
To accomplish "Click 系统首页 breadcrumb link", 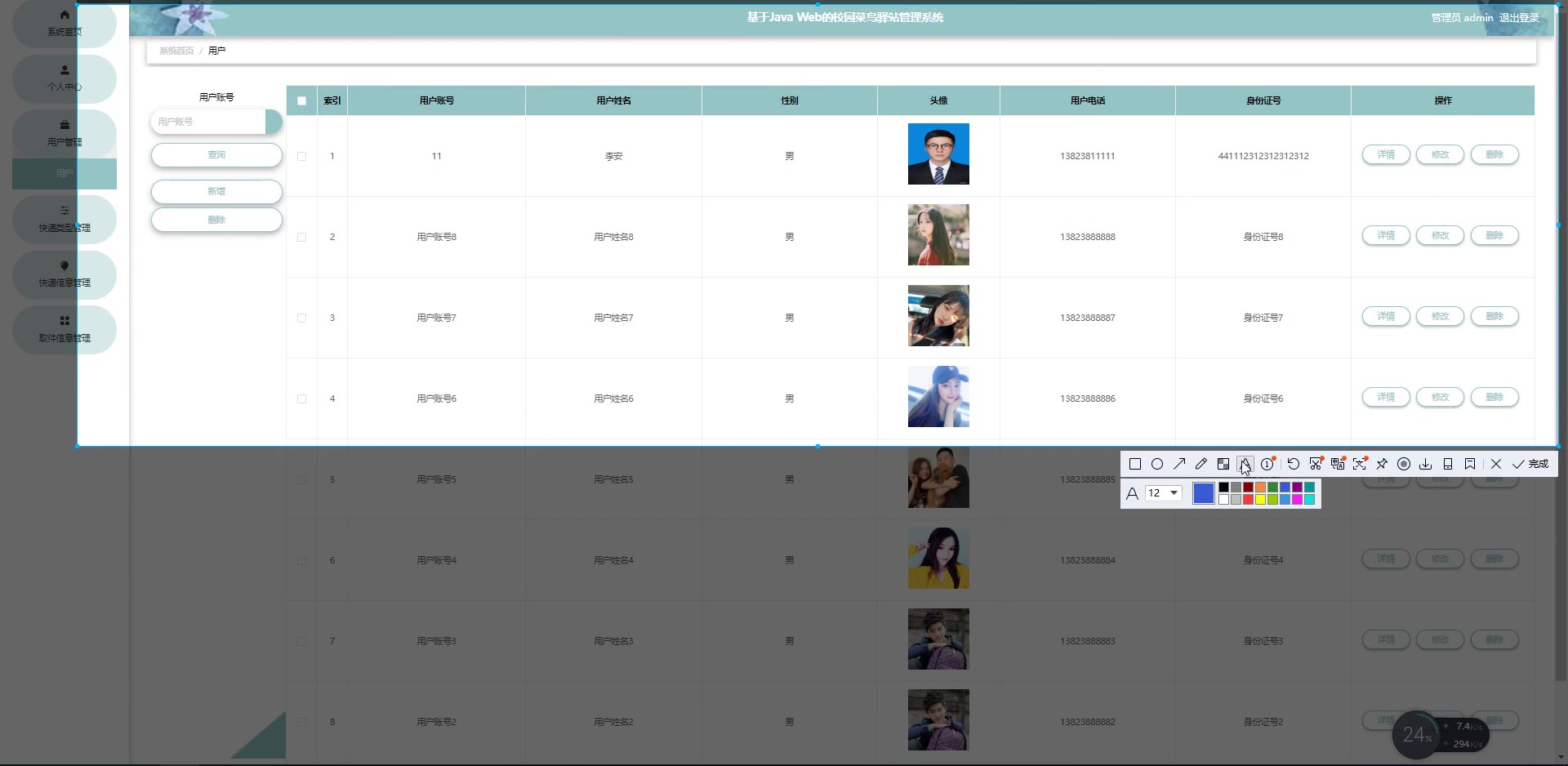I will [176, 51].
